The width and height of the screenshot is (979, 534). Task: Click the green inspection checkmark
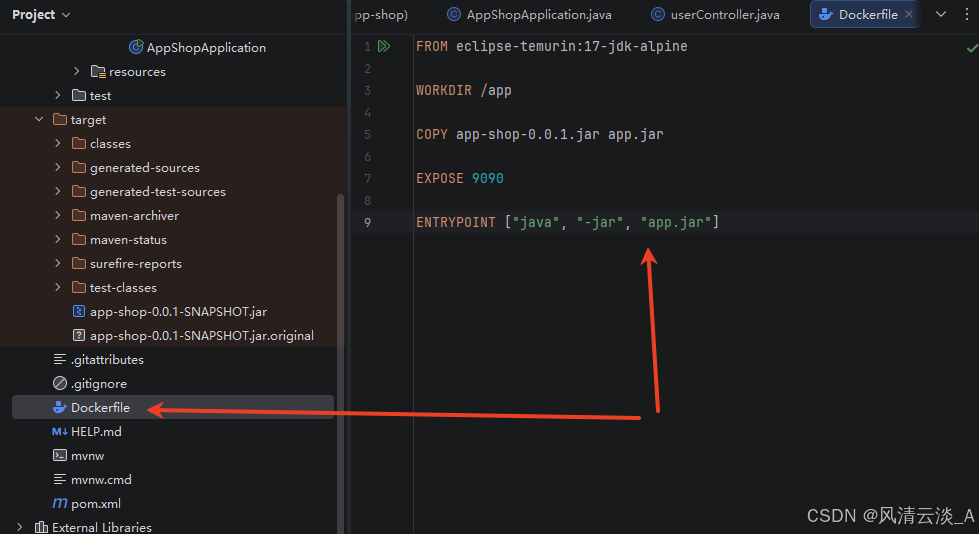pyautogui.click(x=972, y=47)
